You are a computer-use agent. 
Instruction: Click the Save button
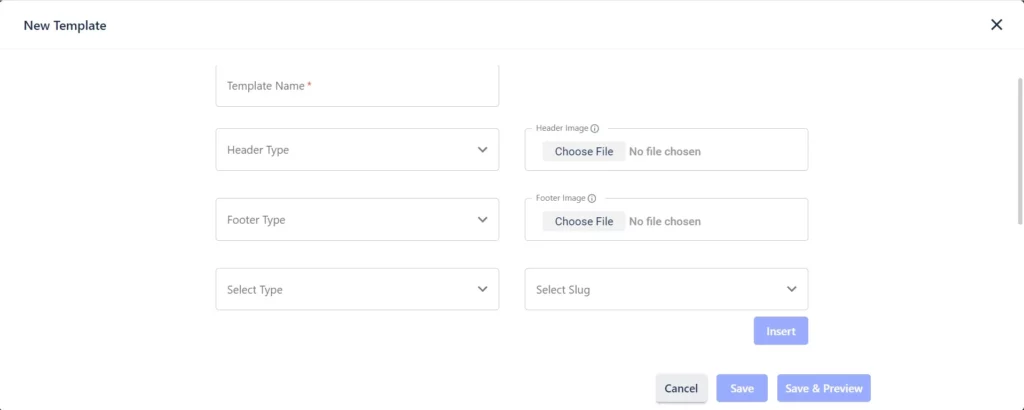click(x=742, y=388)
